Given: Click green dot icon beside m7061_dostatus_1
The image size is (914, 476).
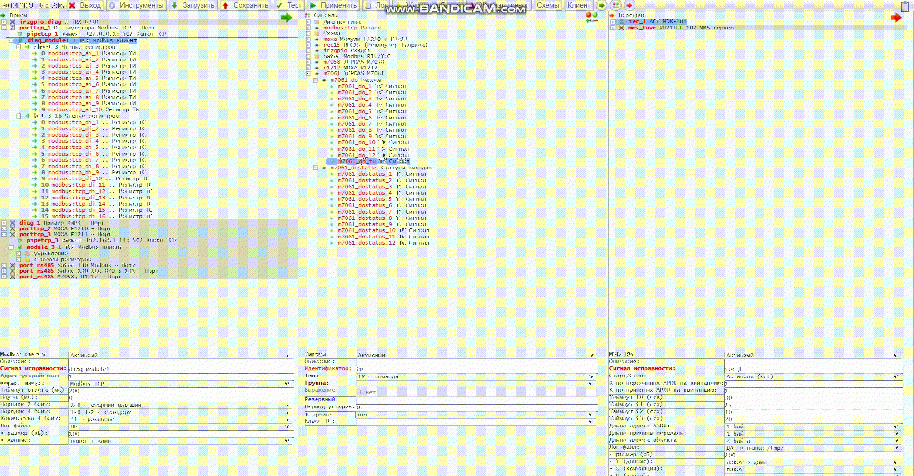Looking at the screenshot, I should 332,174.
